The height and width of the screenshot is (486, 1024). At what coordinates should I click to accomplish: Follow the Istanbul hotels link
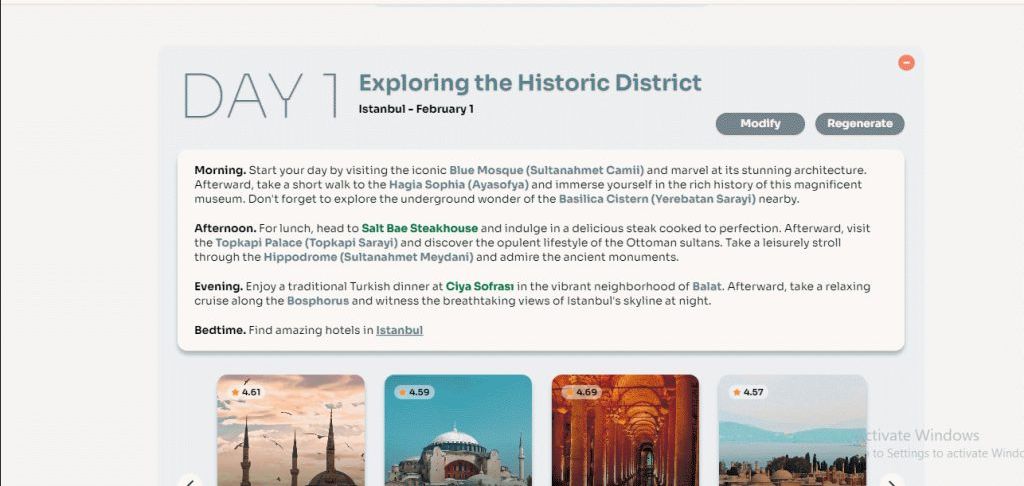point(400,331)
